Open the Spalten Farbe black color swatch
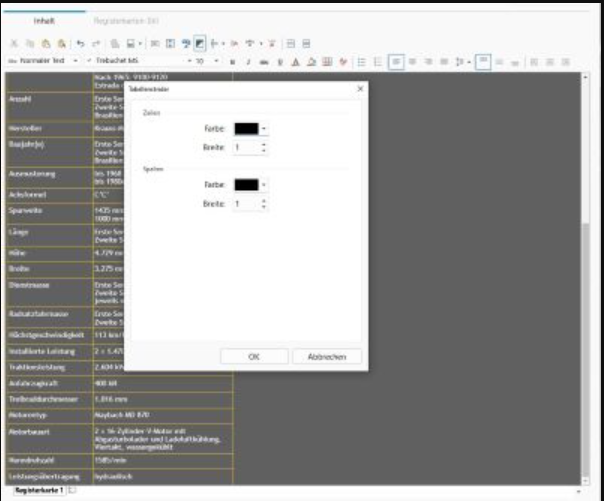The image size is (604, 501). pyautogui.click(x=246, y=185)
